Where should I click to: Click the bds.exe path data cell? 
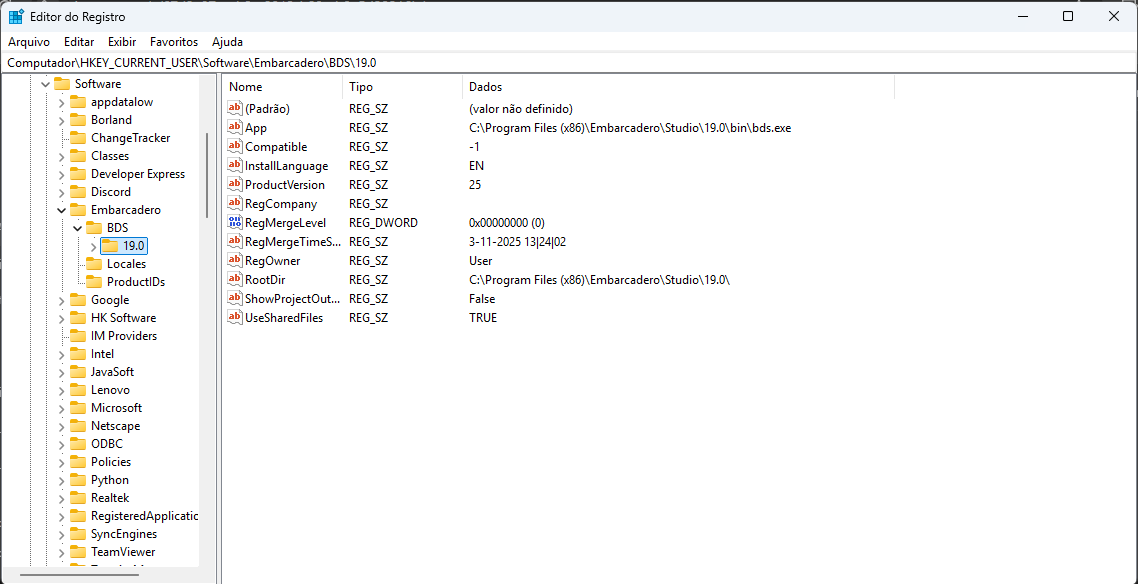click(630, 128)
